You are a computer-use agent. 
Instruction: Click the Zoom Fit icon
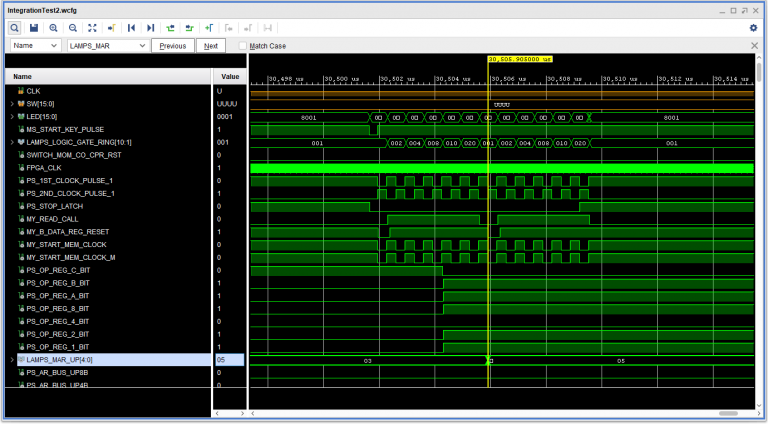click(92, 28)
